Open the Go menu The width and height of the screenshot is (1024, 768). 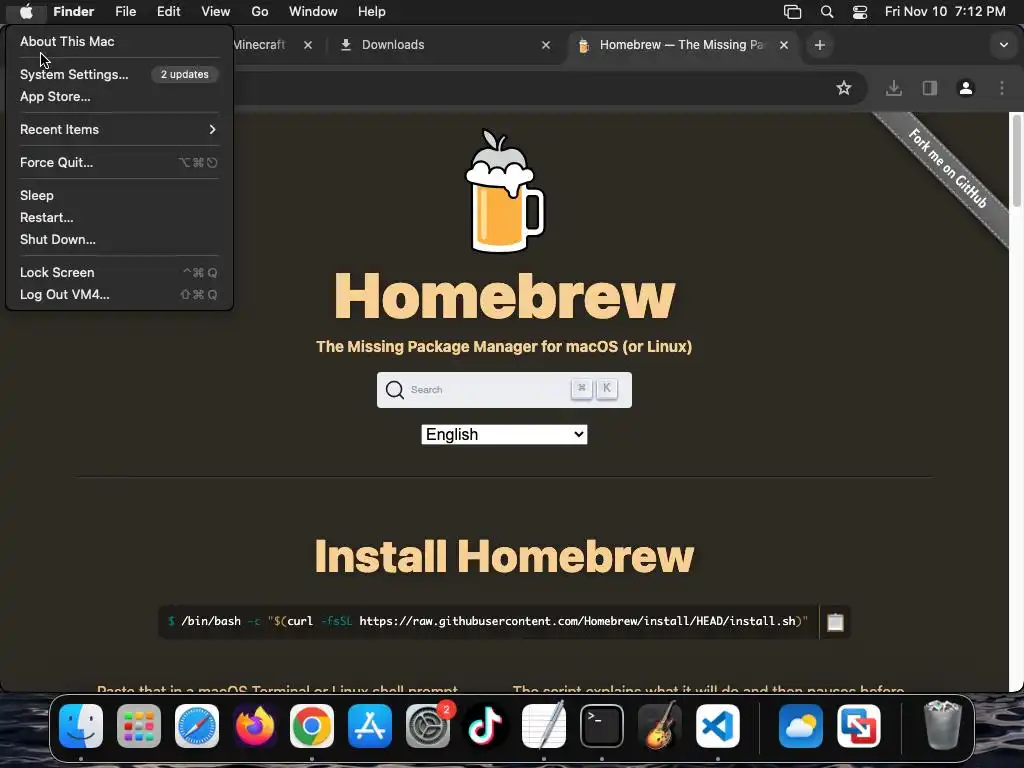click(260, 11)
